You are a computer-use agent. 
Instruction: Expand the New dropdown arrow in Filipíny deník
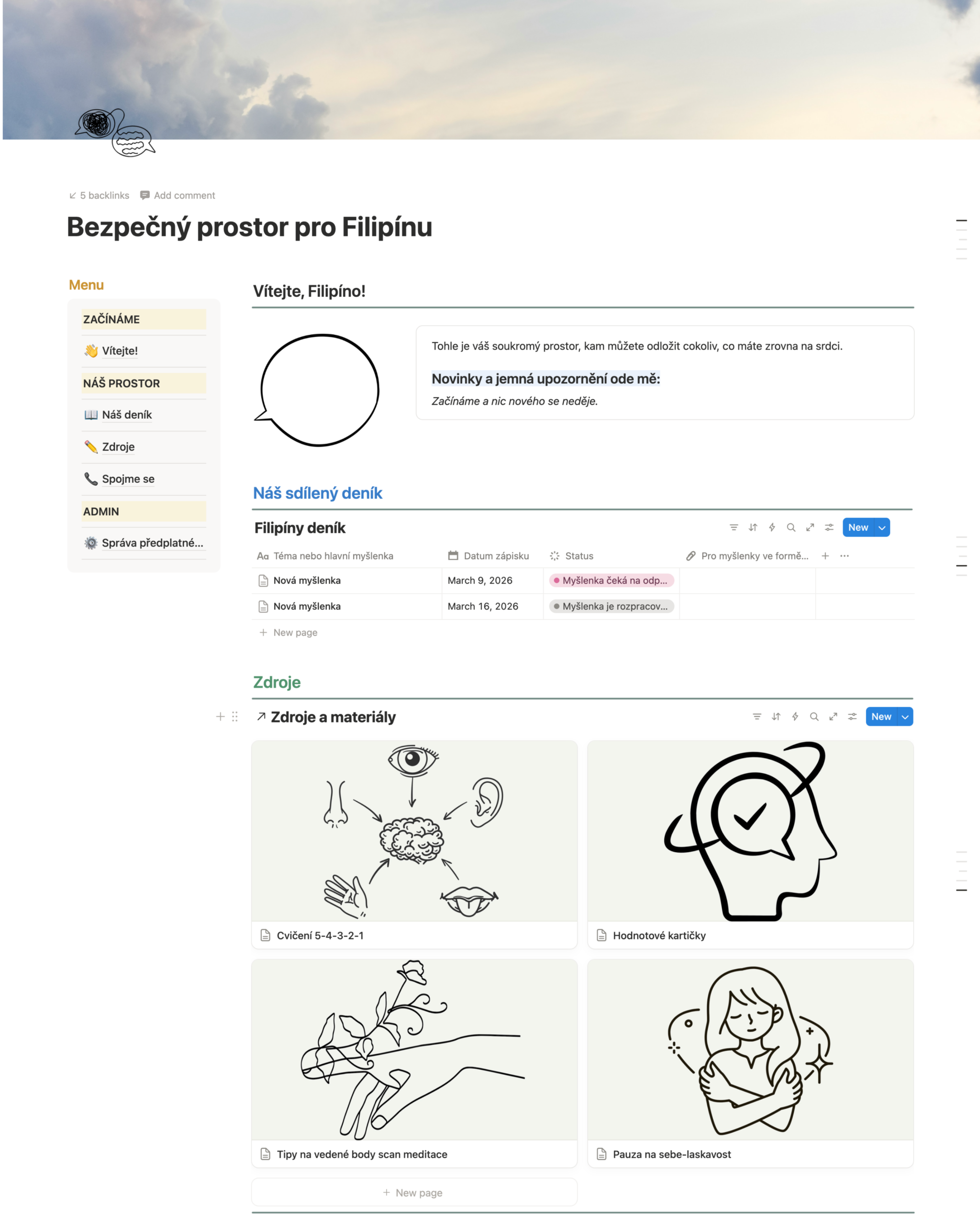pos(882,527)
